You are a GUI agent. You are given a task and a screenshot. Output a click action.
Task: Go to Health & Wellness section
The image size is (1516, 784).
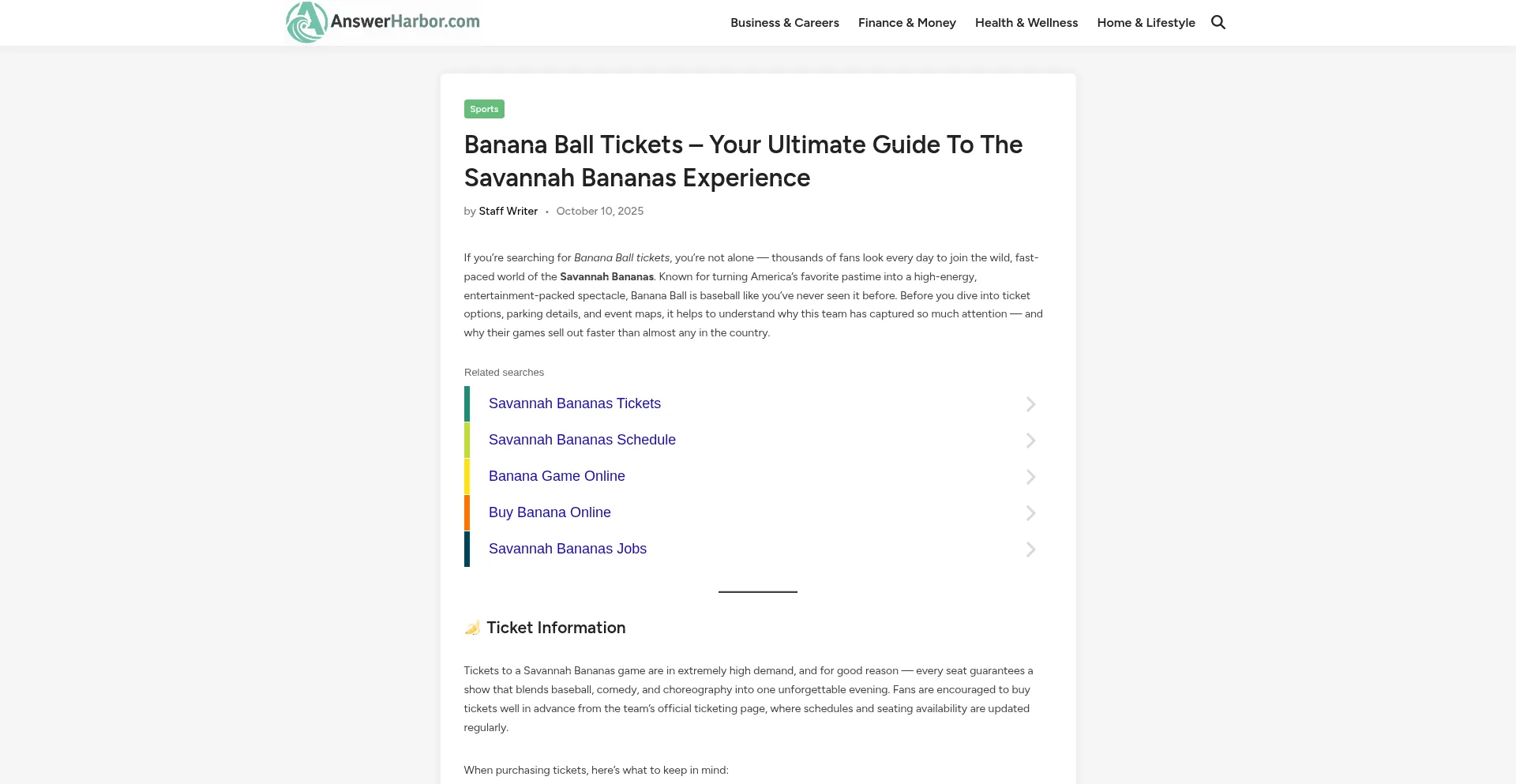point(1026,23)
